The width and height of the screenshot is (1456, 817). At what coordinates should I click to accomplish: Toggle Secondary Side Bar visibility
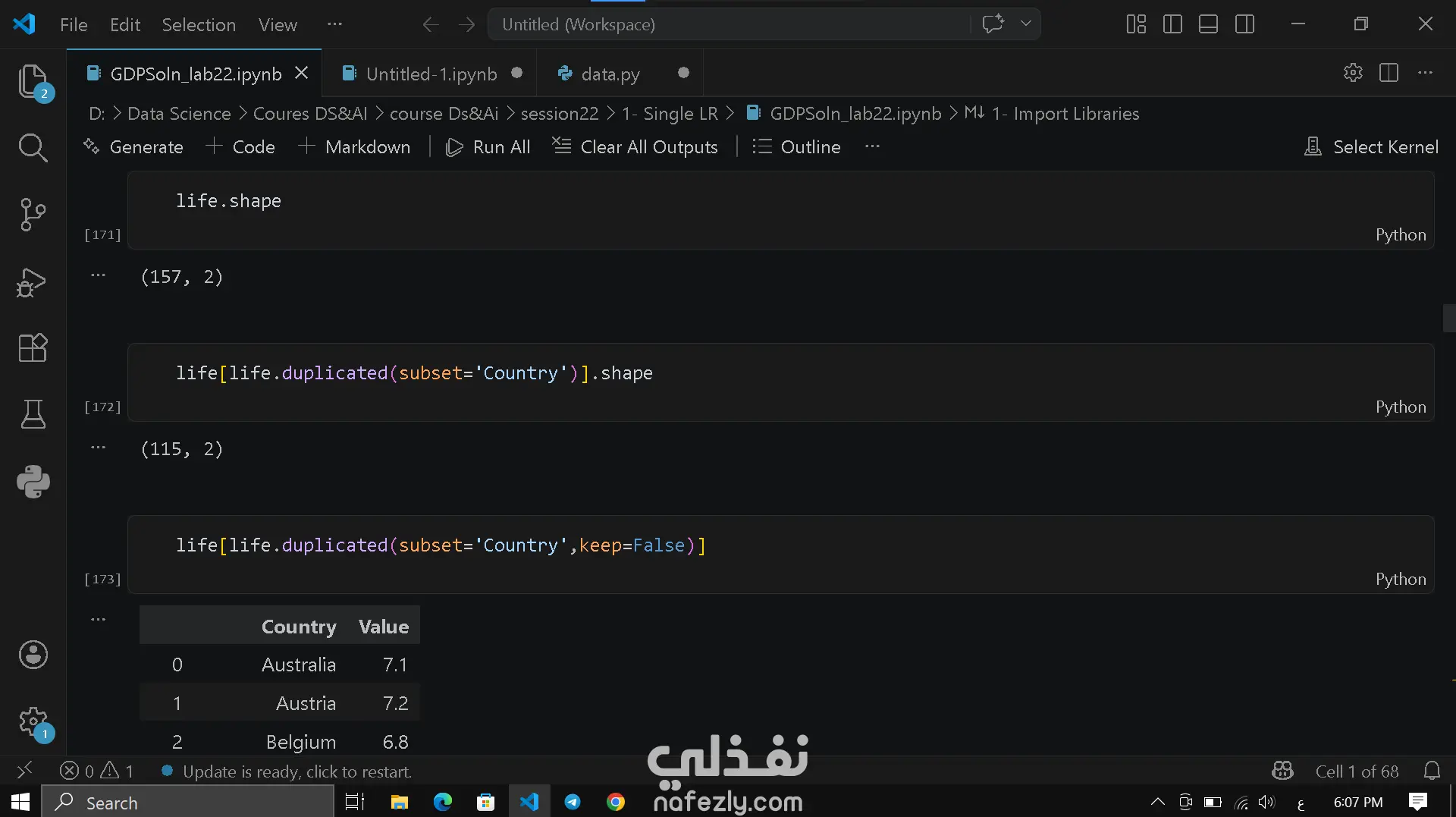1245,24
